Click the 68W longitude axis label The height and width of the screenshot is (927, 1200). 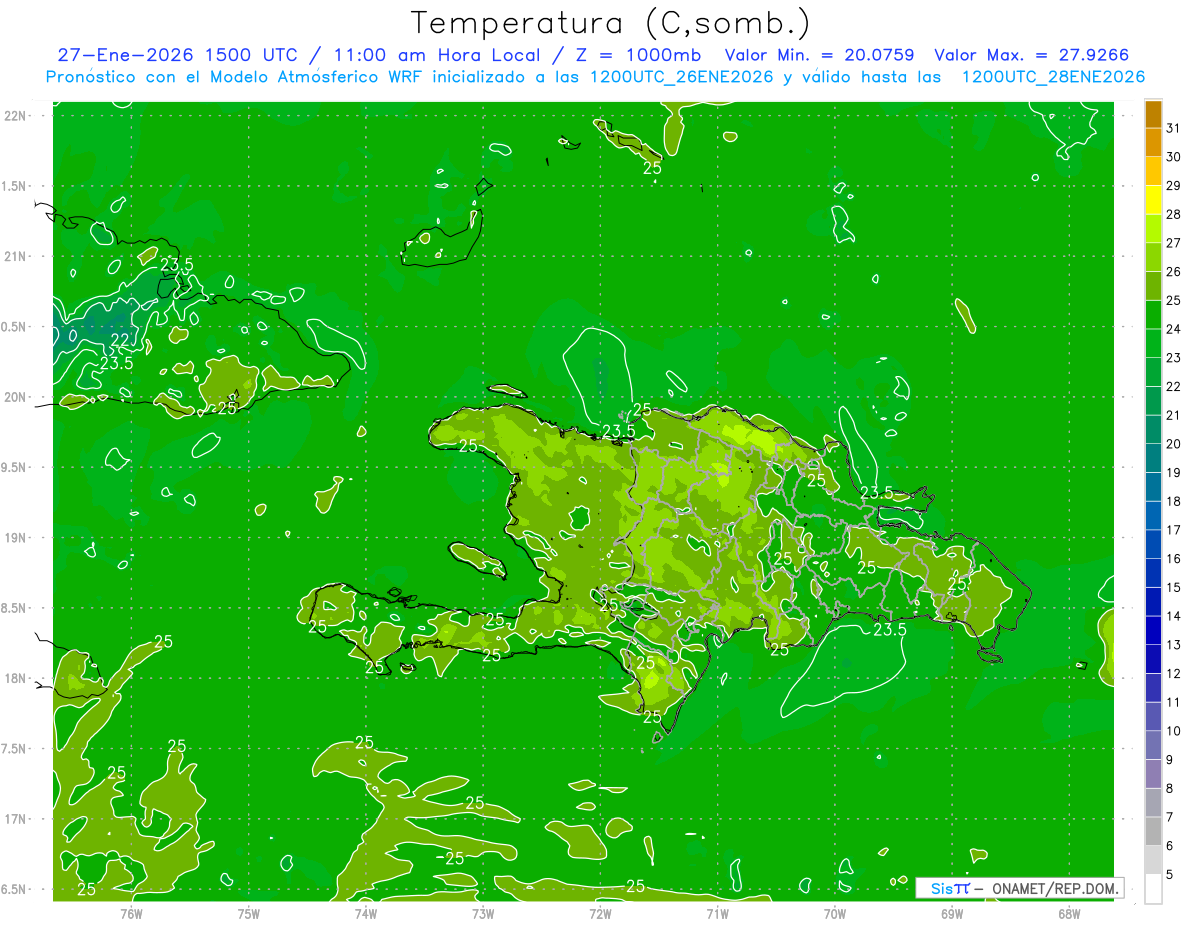tap(1068, 913)
